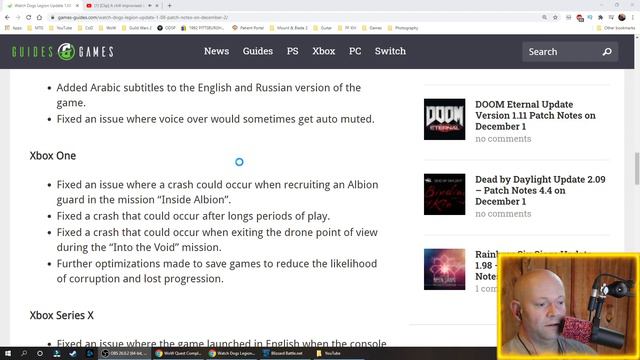Close the Watch Dogs Legion tab
Image resolution: width=640 pixels, height=360 pixels.
[x=77, y=6]
